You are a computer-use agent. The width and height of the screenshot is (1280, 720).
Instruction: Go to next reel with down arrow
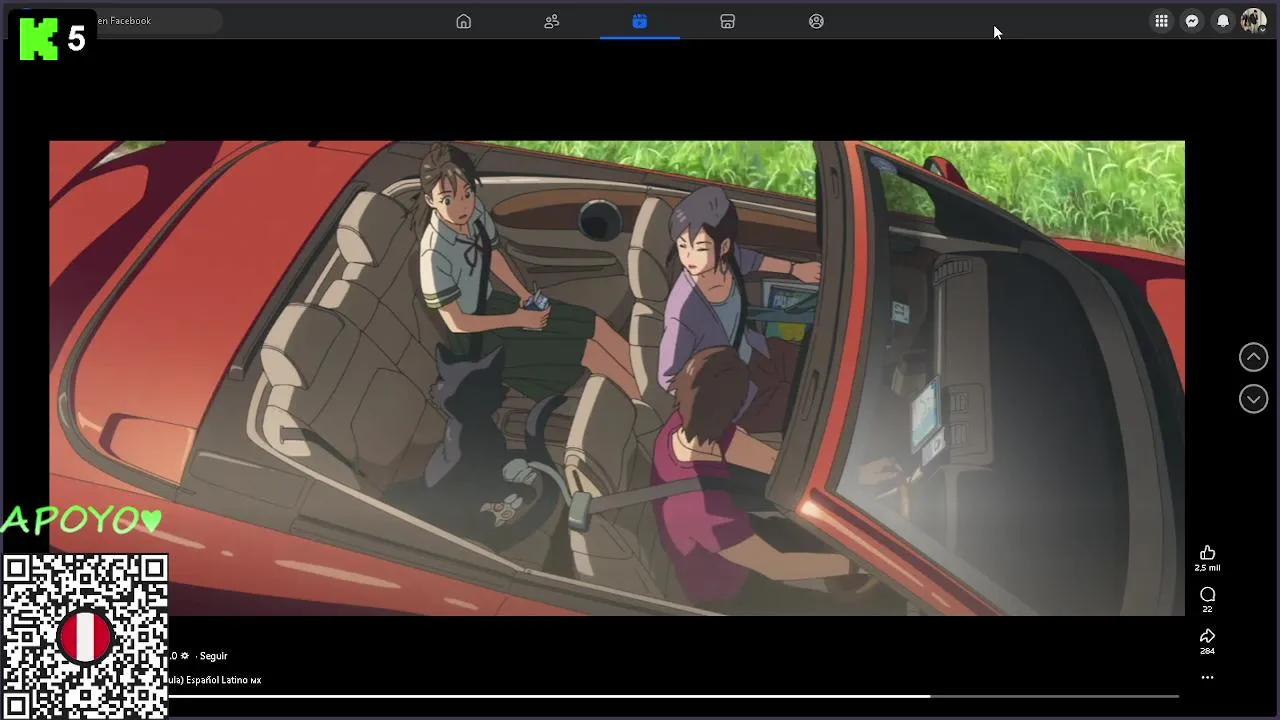tap(1253, 399)
